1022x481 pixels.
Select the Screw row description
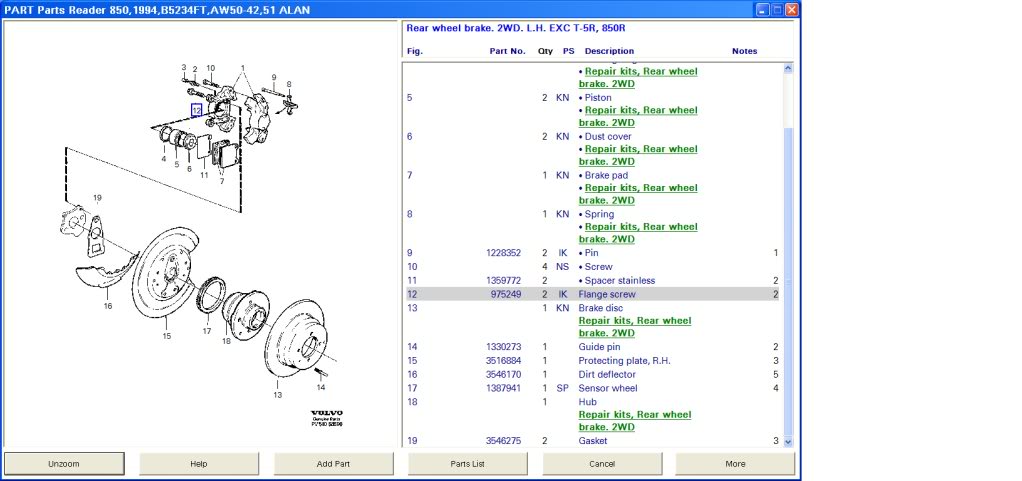tap(596, 267)
